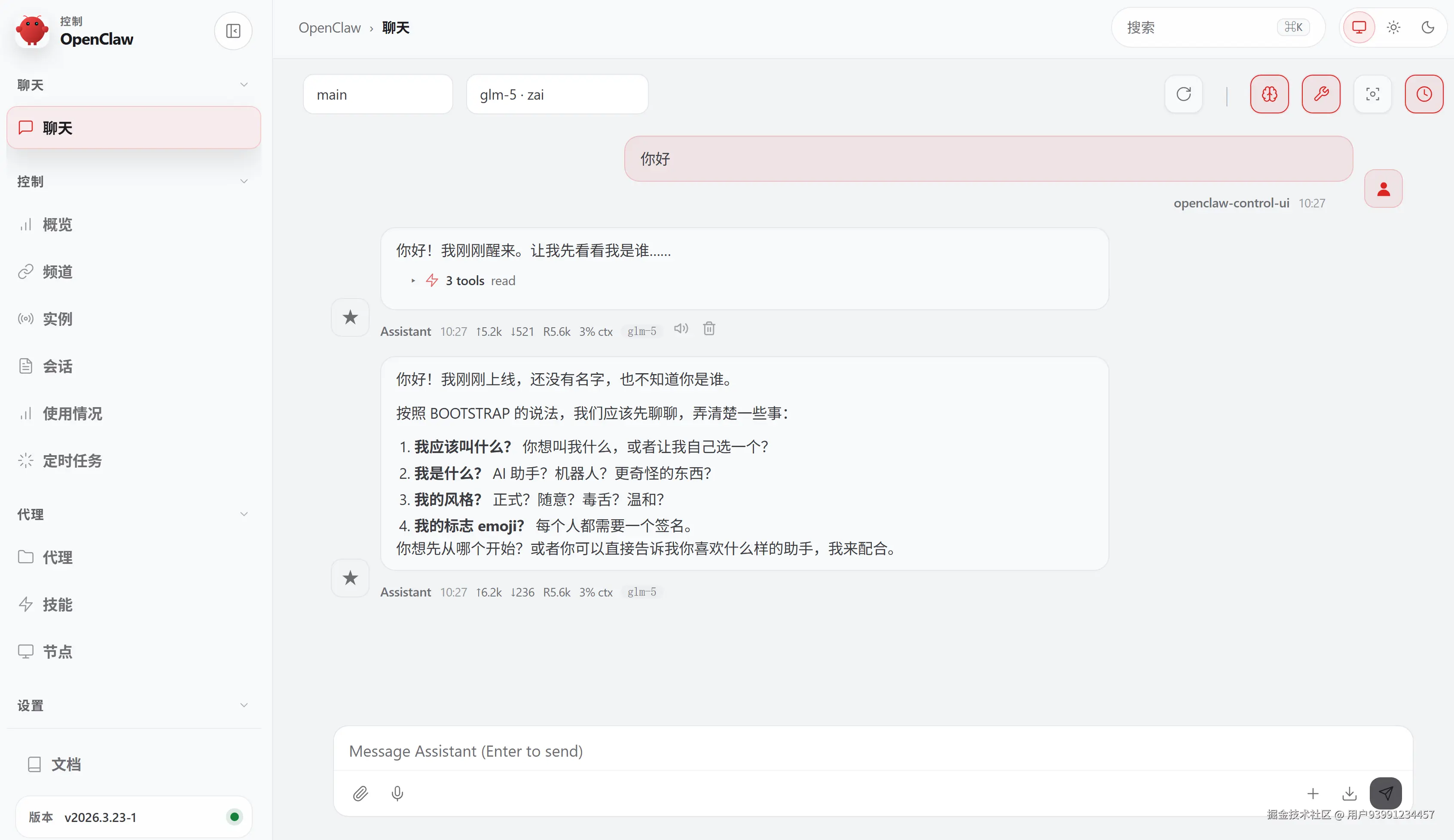The image size is (1454, 840).
Task: Collapse the 控制 sidebar section
Action: [x=244, y=181]
